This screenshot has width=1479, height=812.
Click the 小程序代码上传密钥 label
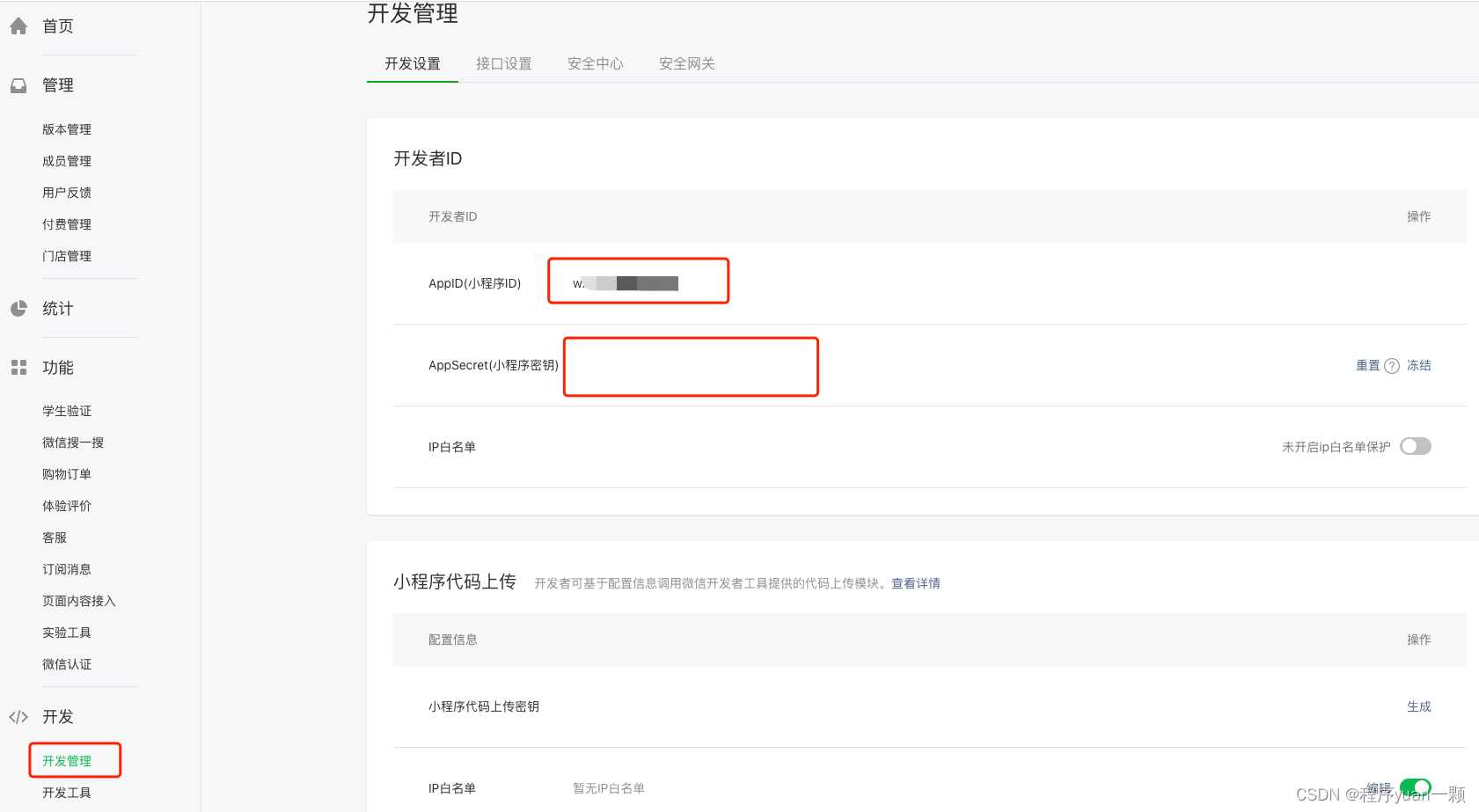[484, 706]
